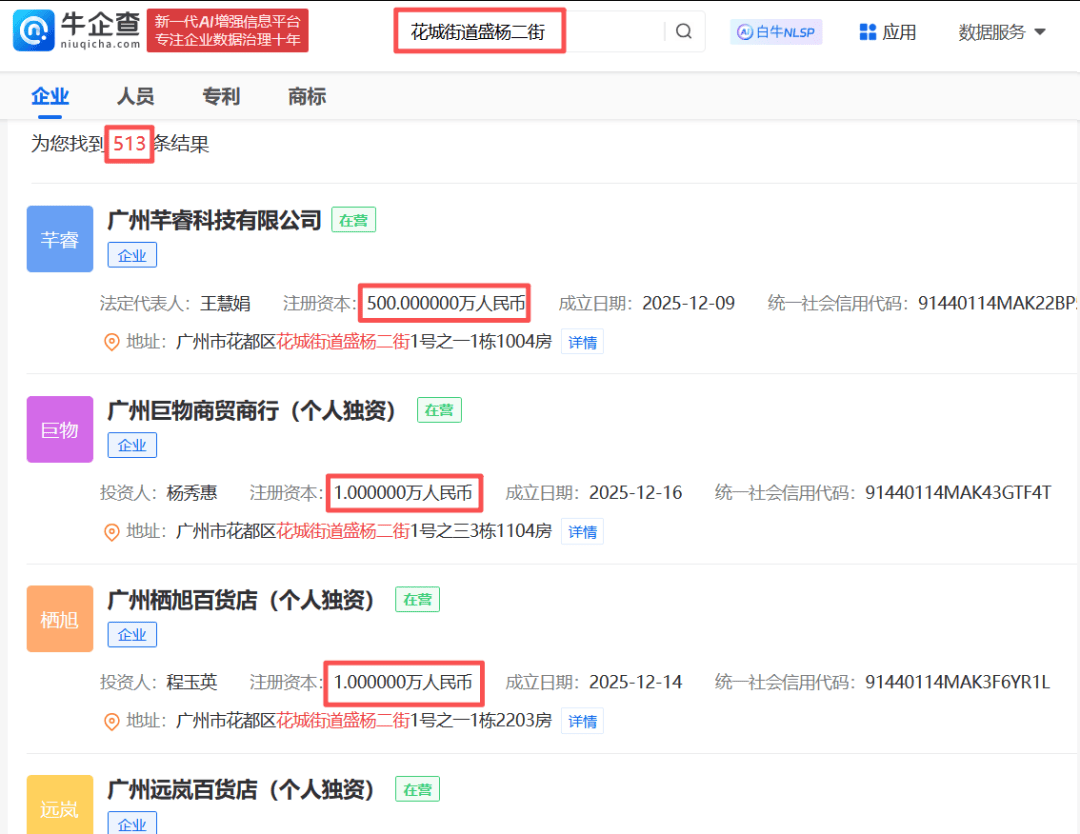Click the 栖旭 orange company avatar
1080x834 pixels.
[x=59, y=618]
